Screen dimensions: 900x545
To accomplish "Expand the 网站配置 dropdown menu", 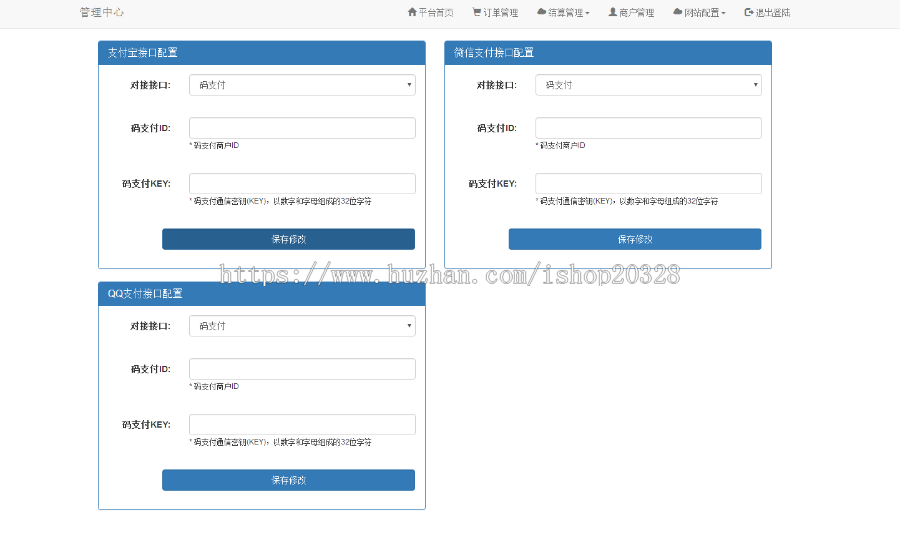I will (x=699, y=13).
